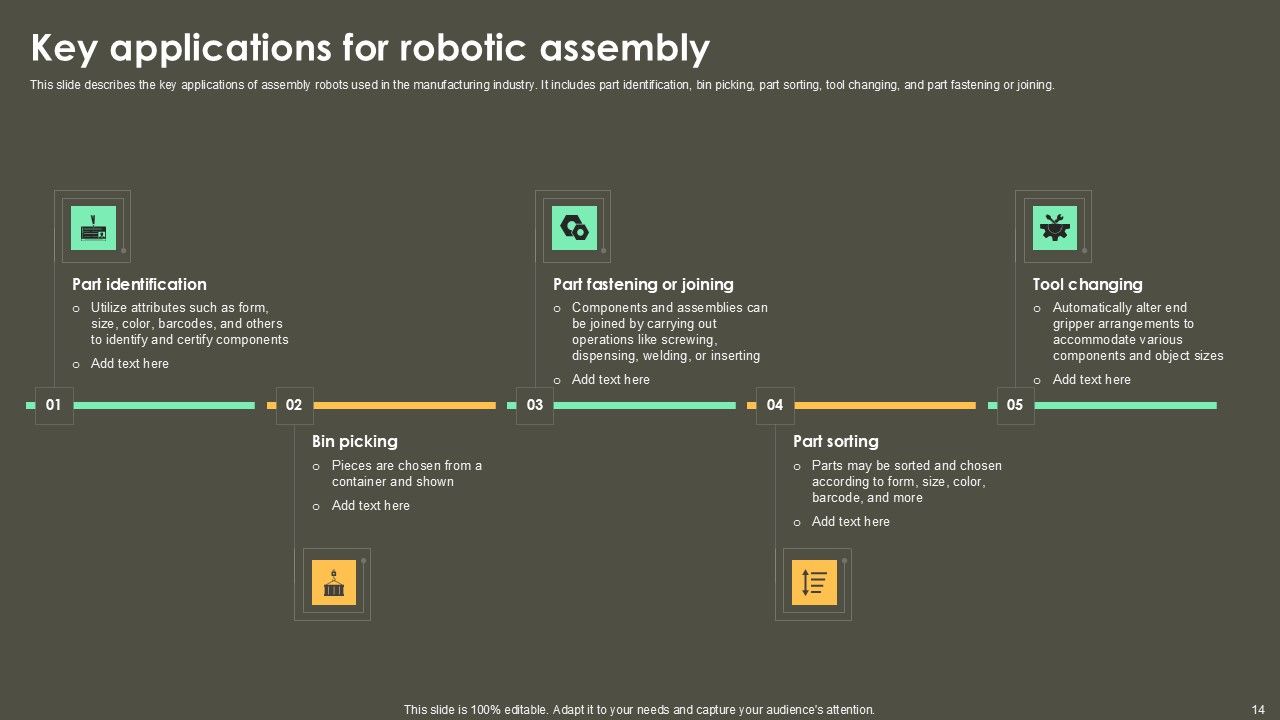Click the Part sorting arrows icon
The image size is (1280, 720).
pyautogui.click(x=814, y=583)
